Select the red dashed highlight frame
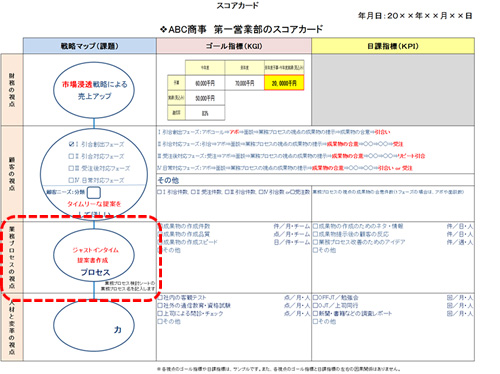The image size is (500, 374). [81, 258]
